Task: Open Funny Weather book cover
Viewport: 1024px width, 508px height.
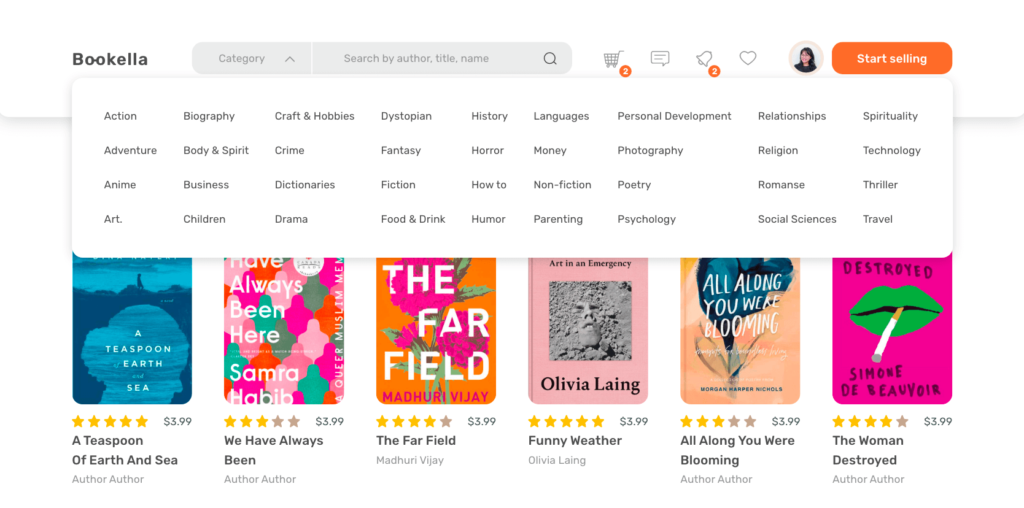Action: pos(588,330)
